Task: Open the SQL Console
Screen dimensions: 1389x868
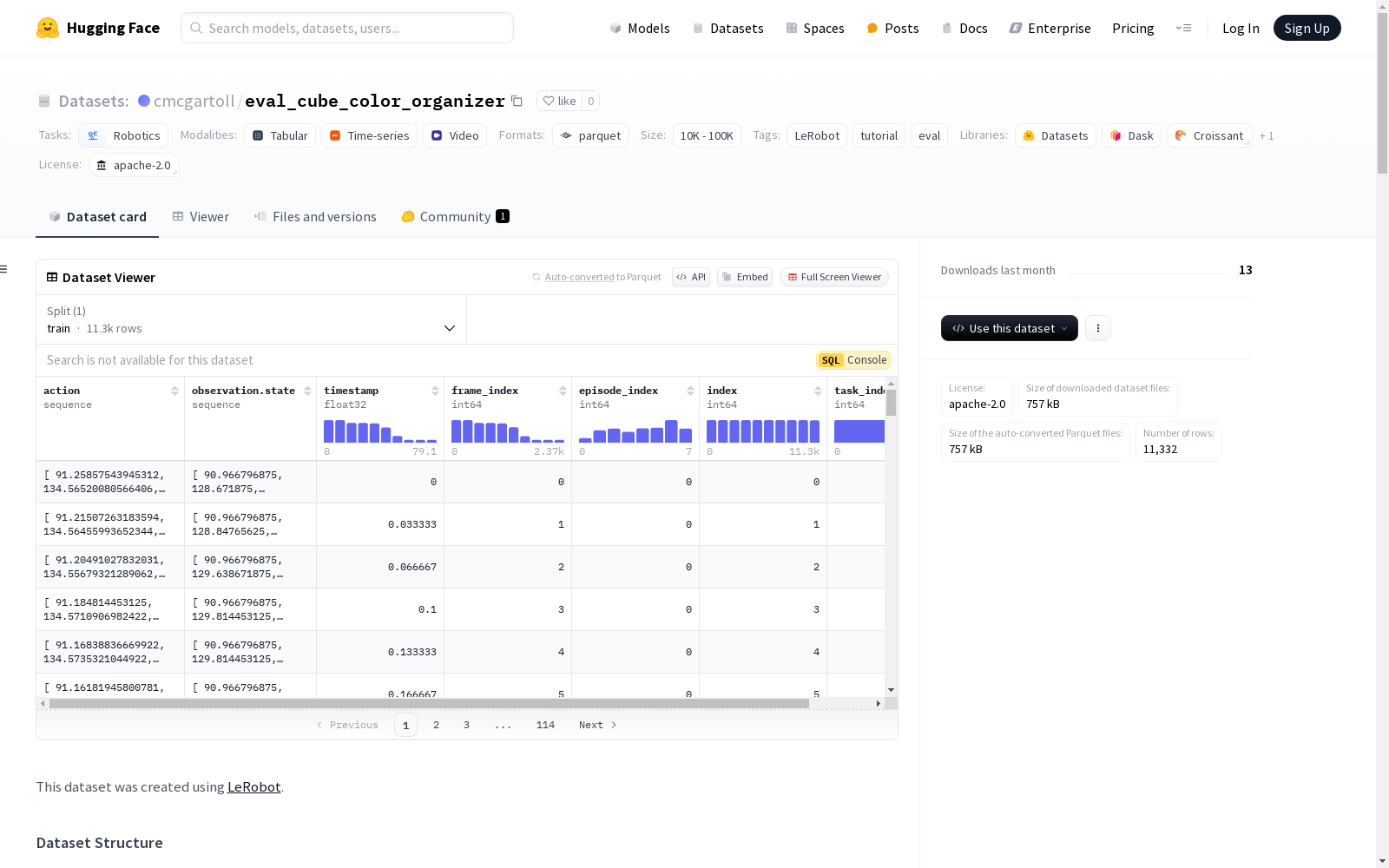Action: point(853,360)
